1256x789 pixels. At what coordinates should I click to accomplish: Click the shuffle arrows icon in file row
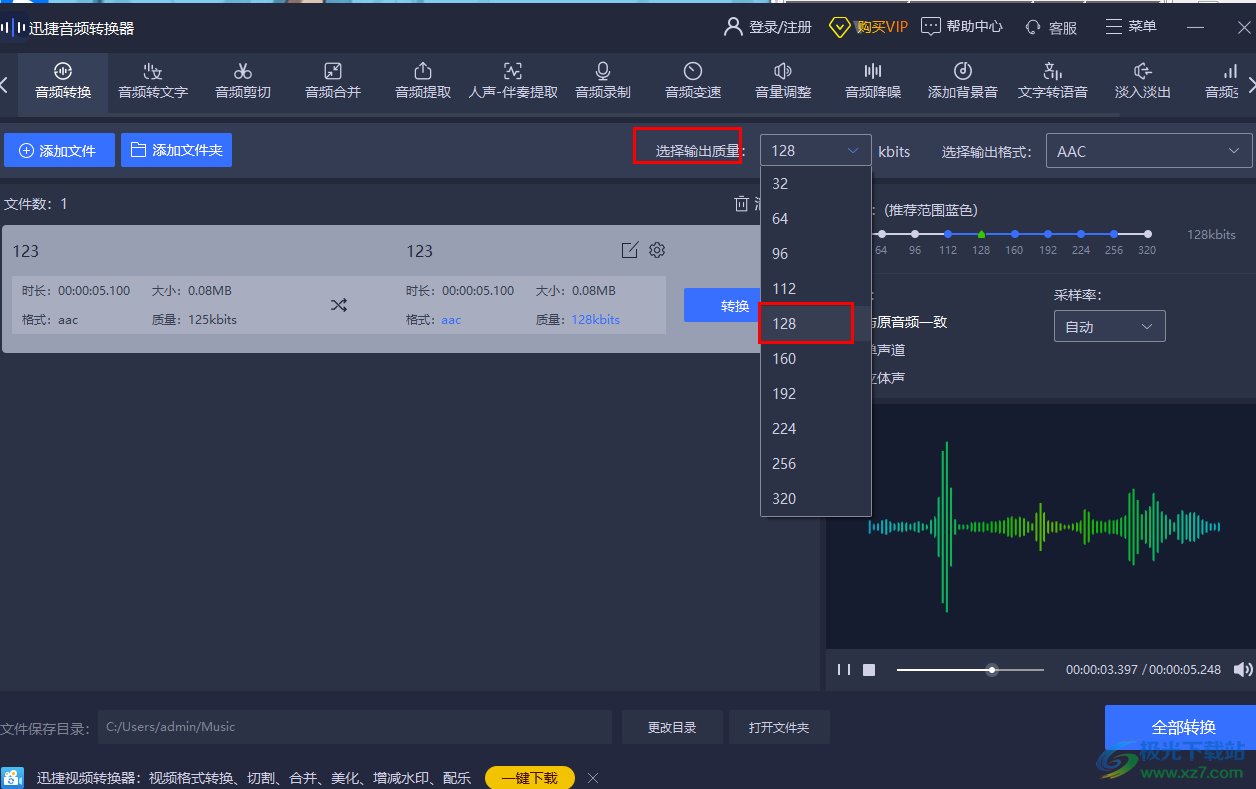tap(339, 305)
